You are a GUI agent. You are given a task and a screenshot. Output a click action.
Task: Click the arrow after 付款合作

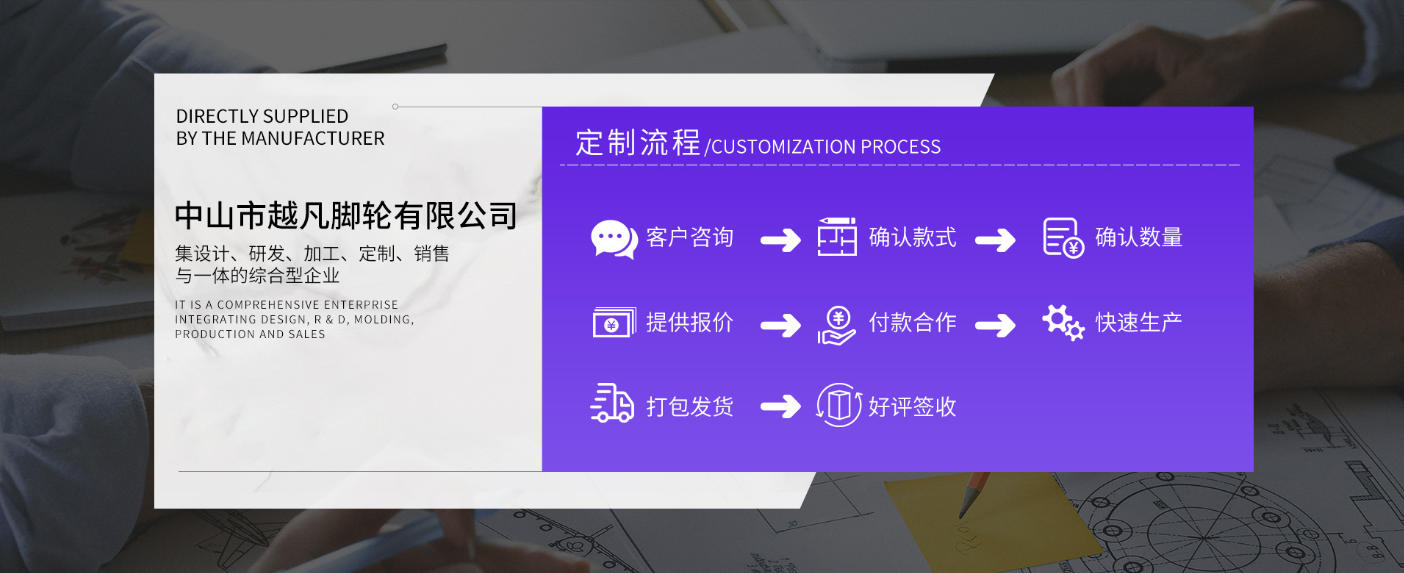click(995, 325)
